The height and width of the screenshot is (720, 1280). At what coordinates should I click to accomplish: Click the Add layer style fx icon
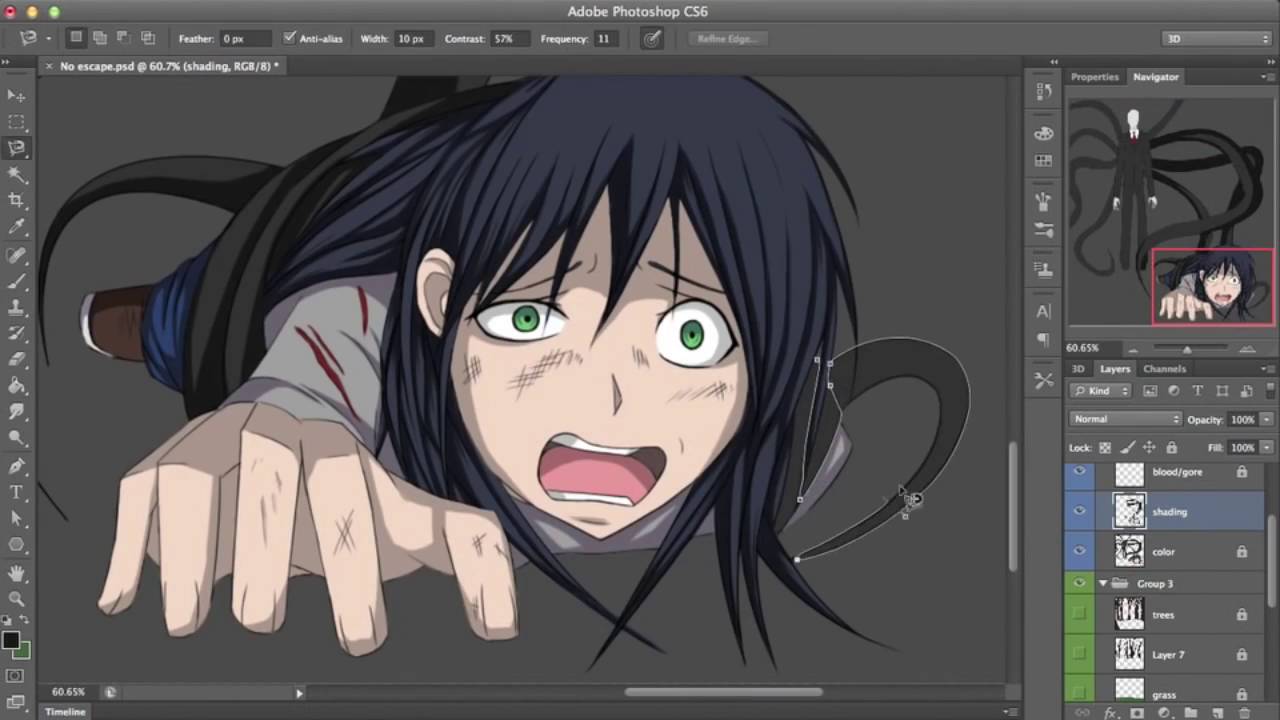point(1110,713)
